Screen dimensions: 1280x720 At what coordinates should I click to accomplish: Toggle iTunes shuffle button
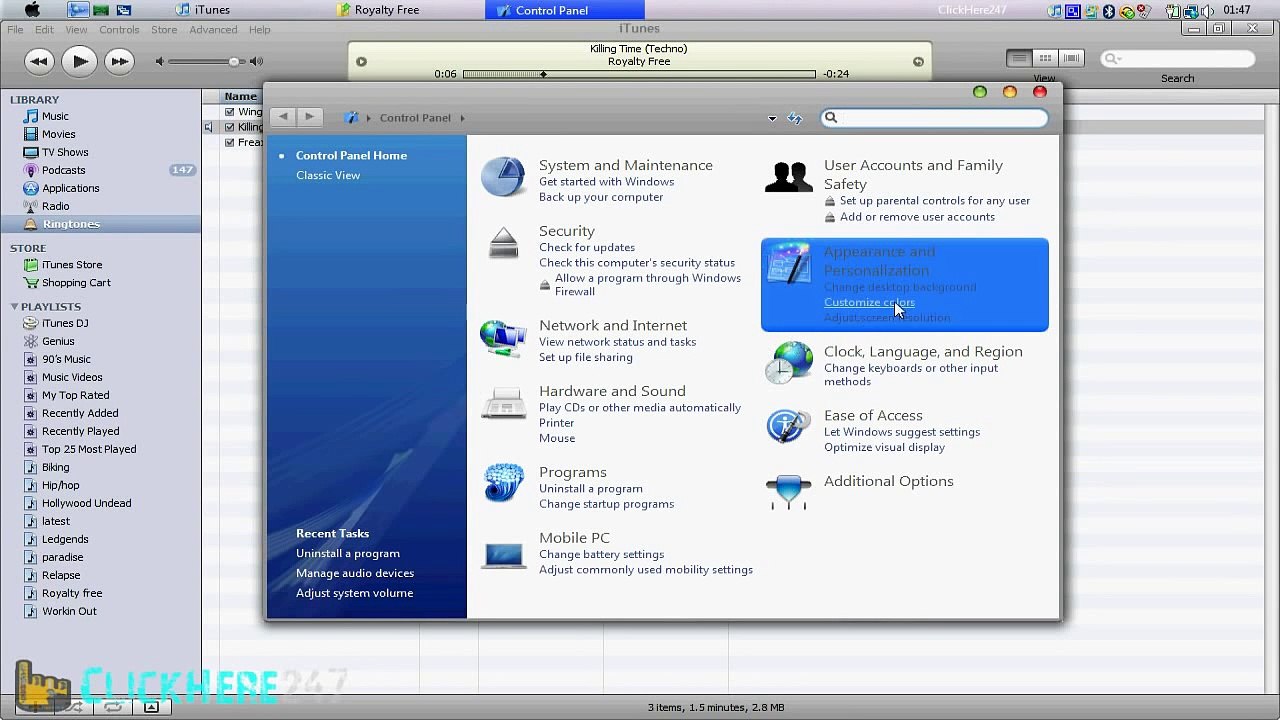pyautogui.click(x=76, y=707)
